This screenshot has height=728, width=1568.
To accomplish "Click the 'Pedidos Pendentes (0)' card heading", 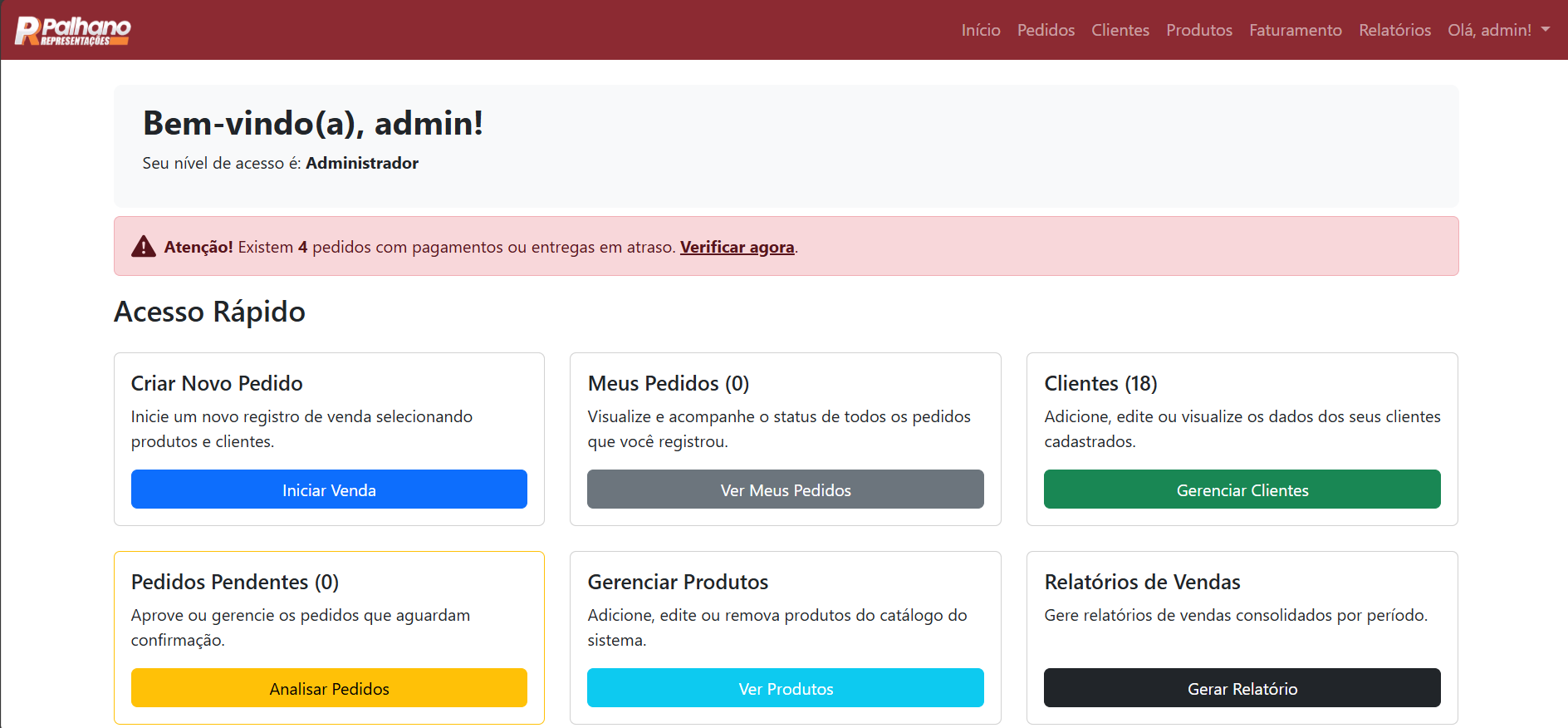I will 235,582.
